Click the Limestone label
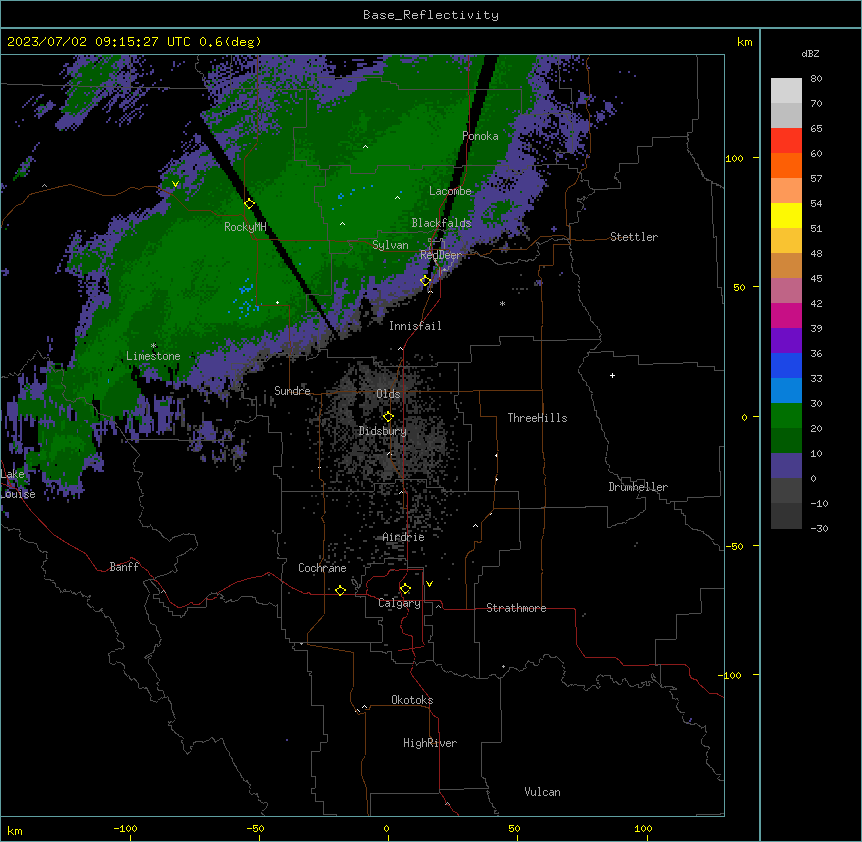 [x=153, y=356]
